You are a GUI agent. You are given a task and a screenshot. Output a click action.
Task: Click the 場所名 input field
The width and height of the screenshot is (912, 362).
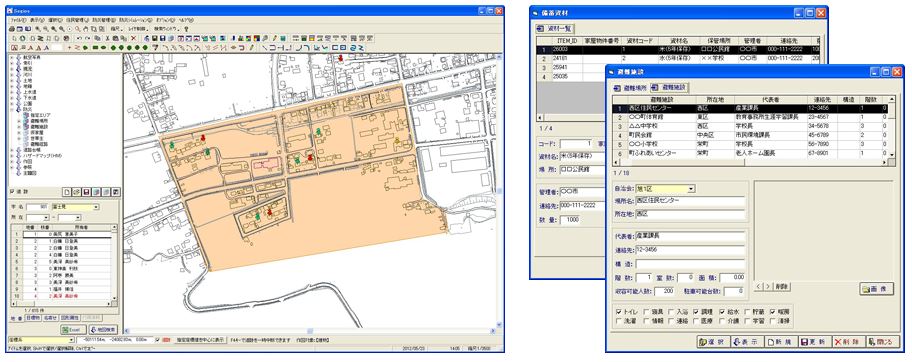[690, 200]
